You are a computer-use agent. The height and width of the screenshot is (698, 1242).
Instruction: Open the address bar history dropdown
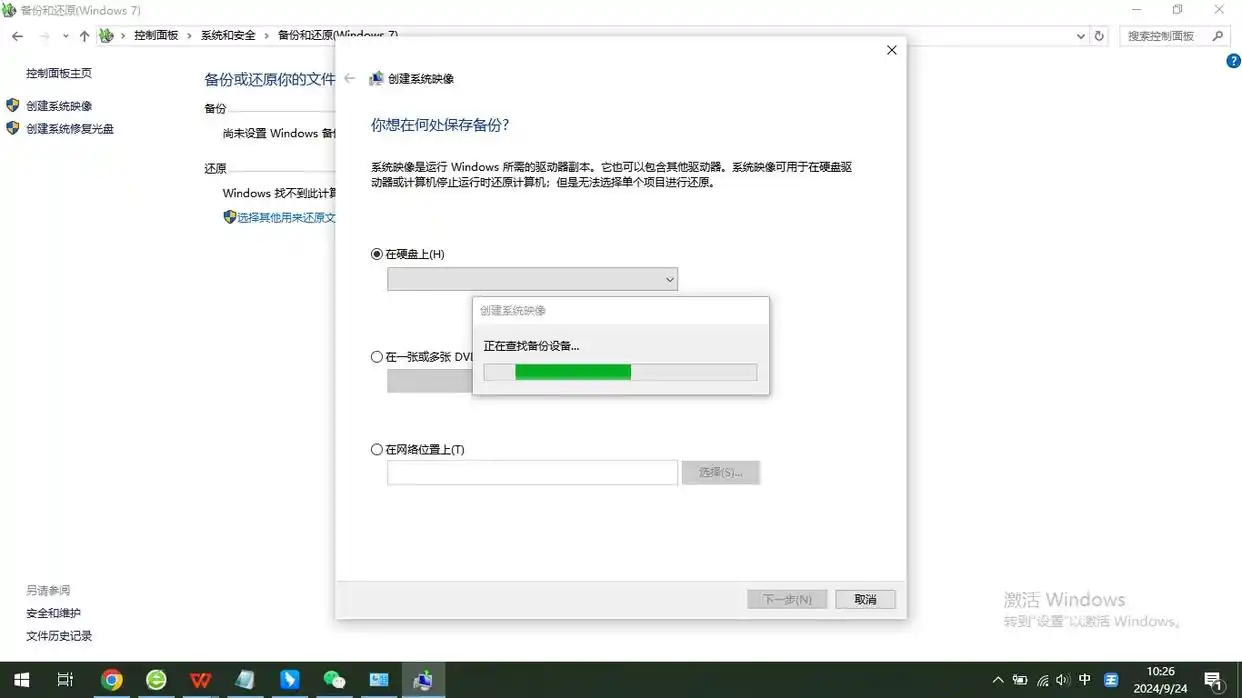pos(1080,35)
